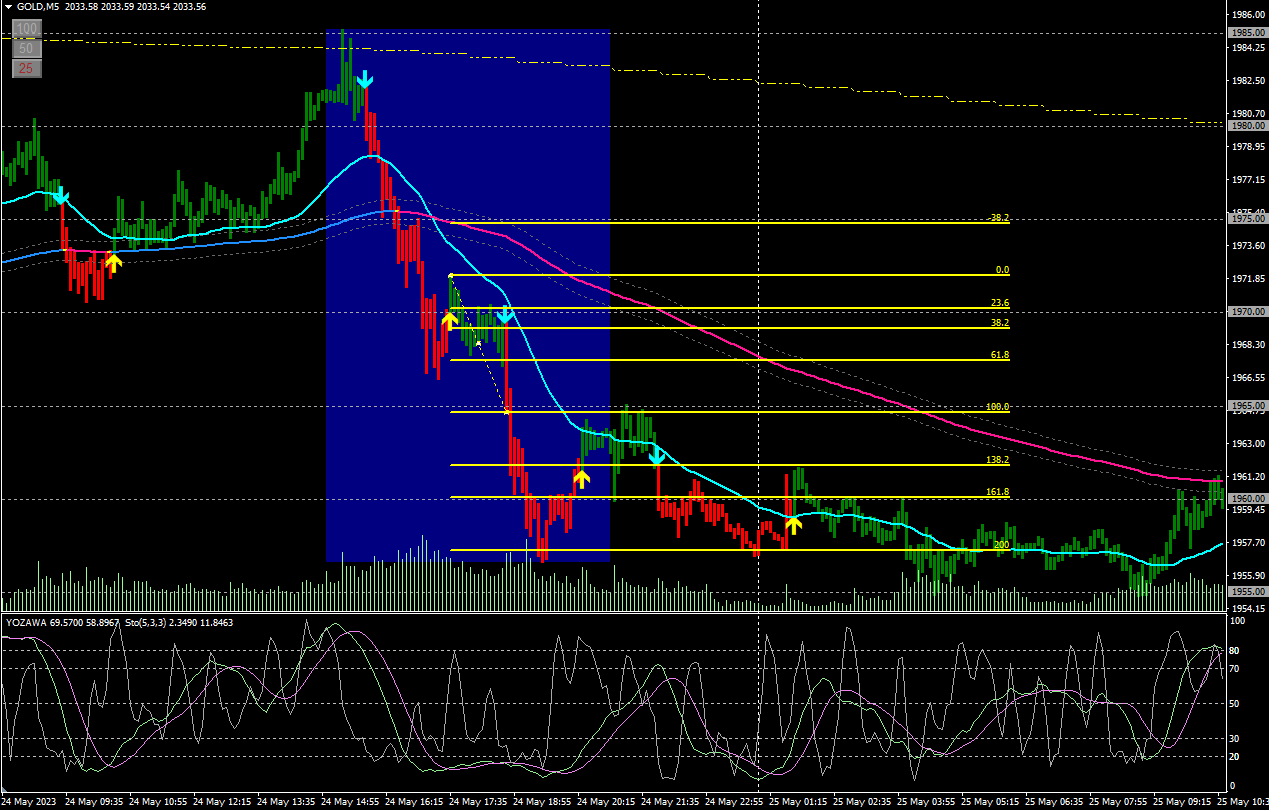Select the cyan down arrow near Fibonacci 38.2 line
The image size is (1269, 810).
click(505, 316)
